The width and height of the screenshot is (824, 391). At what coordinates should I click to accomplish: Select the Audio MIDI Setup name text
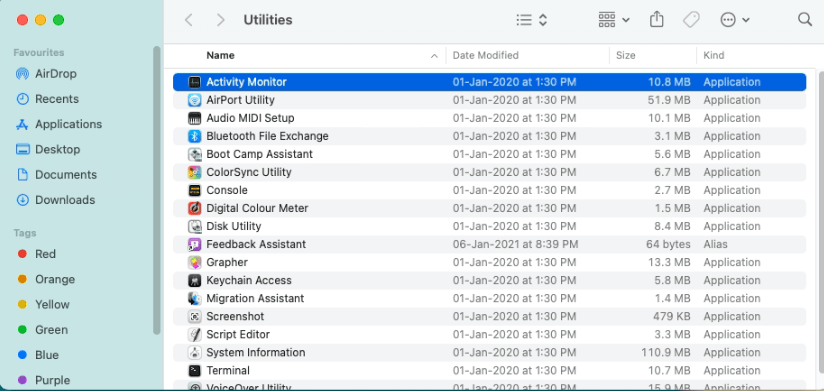pos(250,118)
